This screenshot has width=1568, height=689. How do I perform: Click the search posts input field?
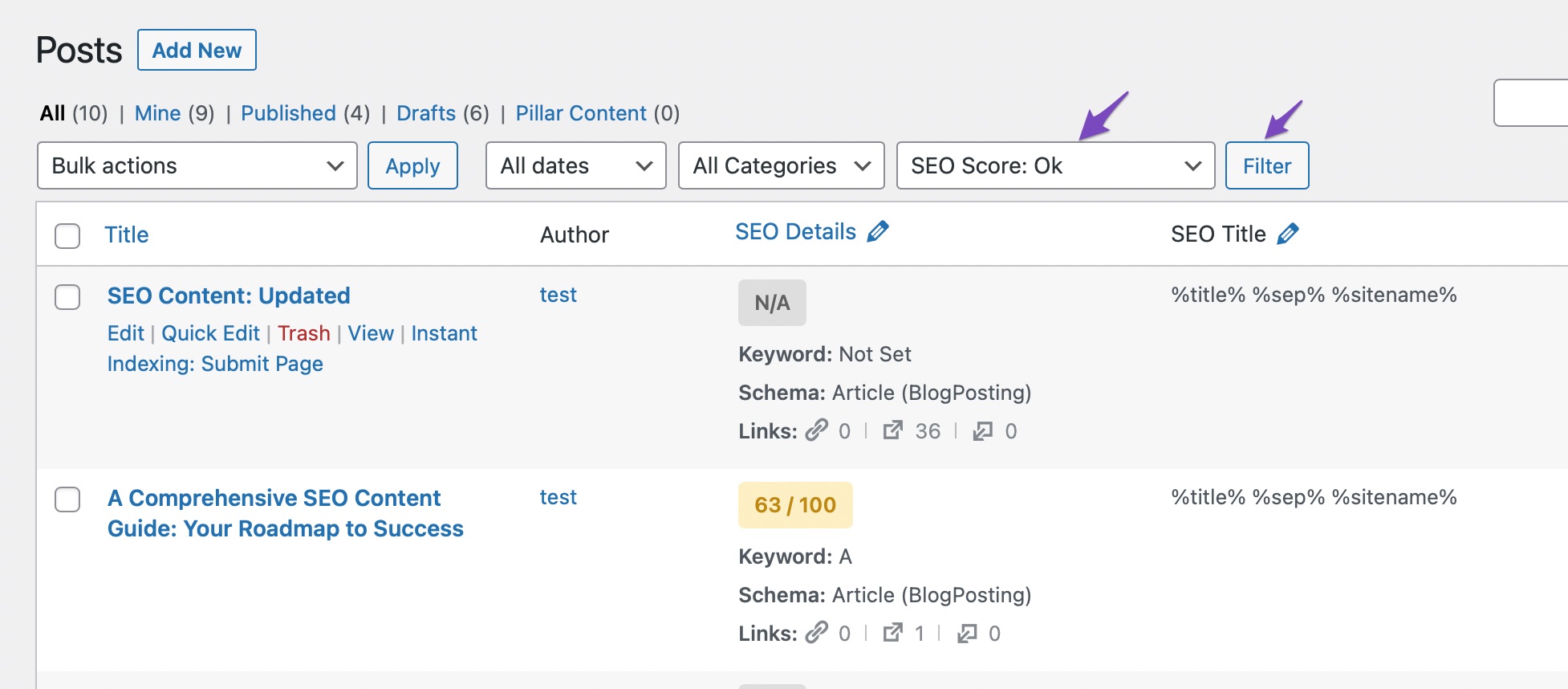click(x=1531, y=103)
